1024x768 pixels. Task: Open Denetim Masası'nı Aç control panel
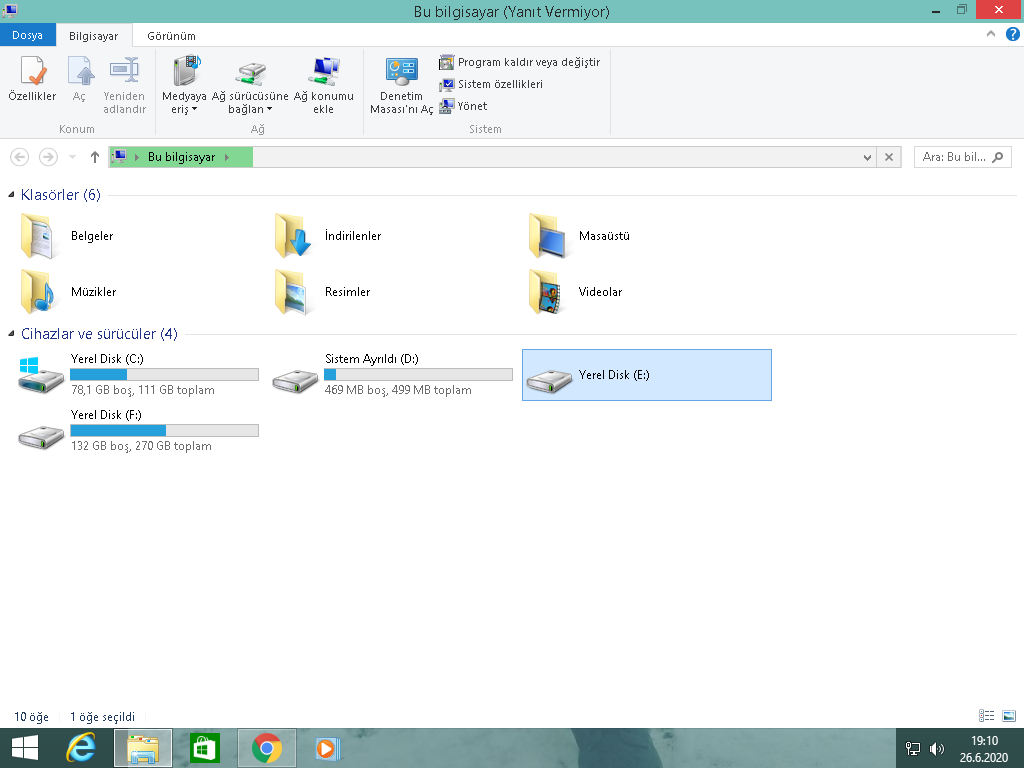click(x=402, y=85)
